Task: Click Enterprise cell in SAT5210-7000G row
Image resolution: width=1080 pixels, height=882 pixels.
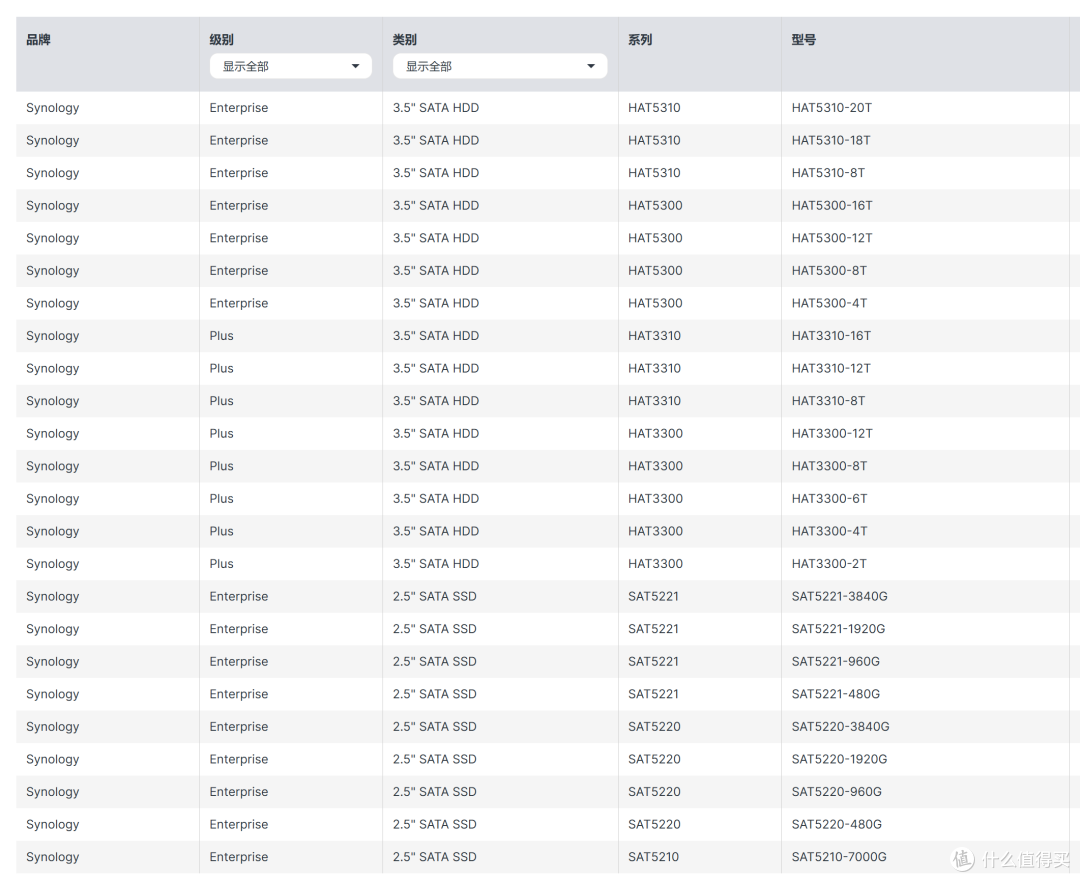Action: click(238, 857)
